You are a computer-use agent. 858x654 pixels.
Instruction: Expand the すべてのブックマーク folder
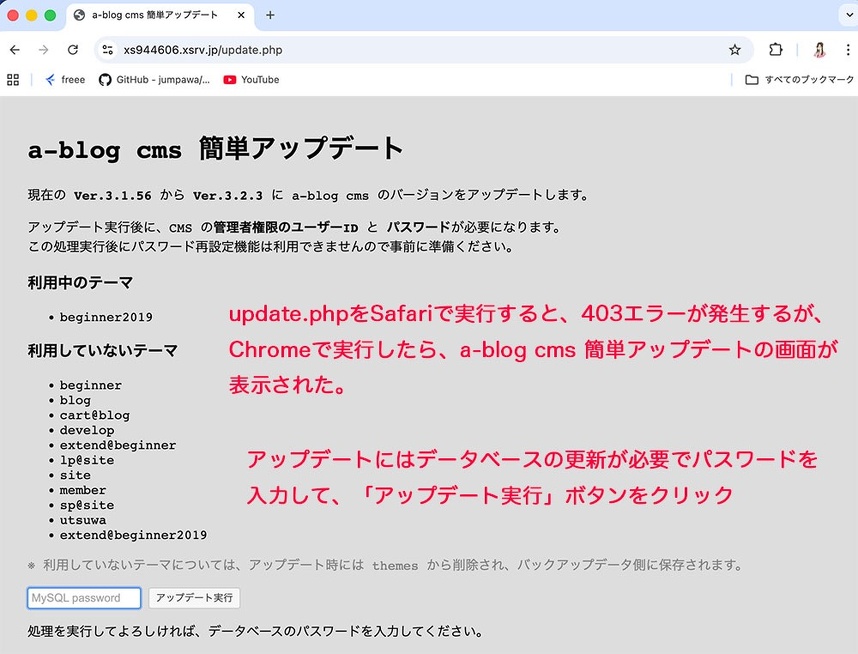click(799, 80)
